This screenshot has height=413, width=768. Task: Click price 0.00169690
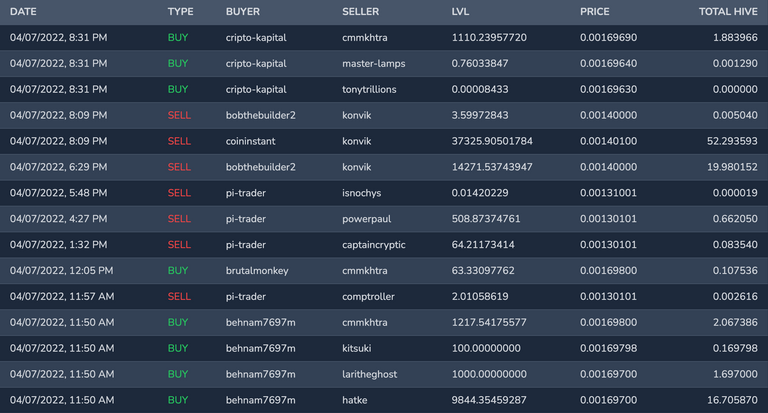[x=608, y=38]
